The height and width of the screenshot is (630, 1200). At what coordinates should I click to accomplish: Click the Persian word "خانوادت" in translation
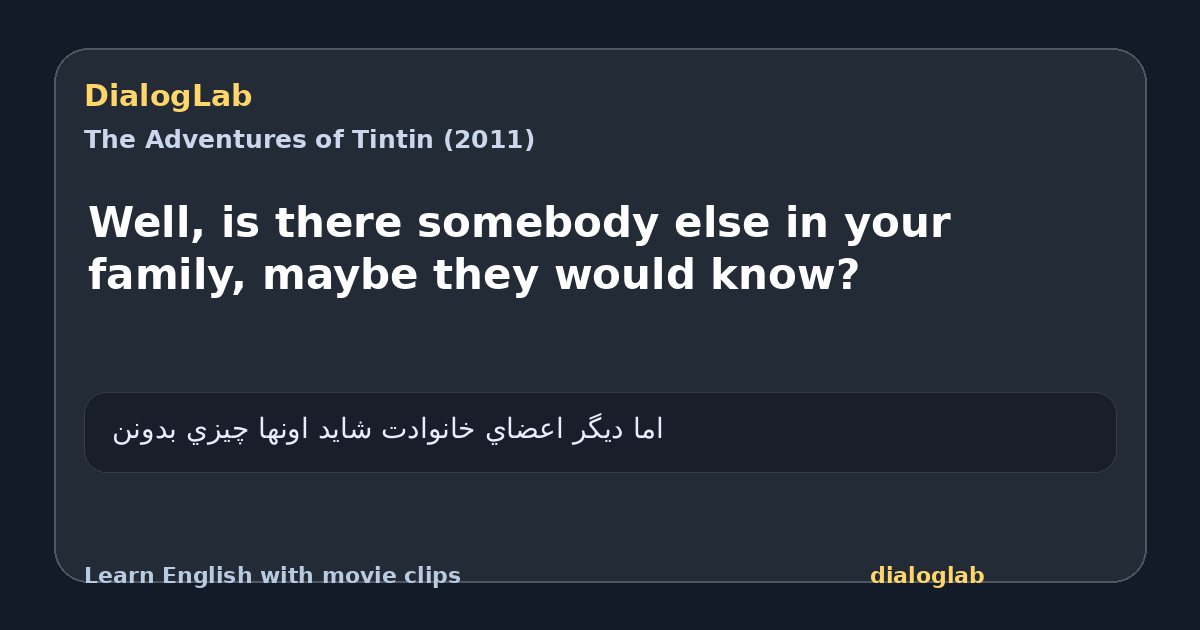[x=427, y=430]
